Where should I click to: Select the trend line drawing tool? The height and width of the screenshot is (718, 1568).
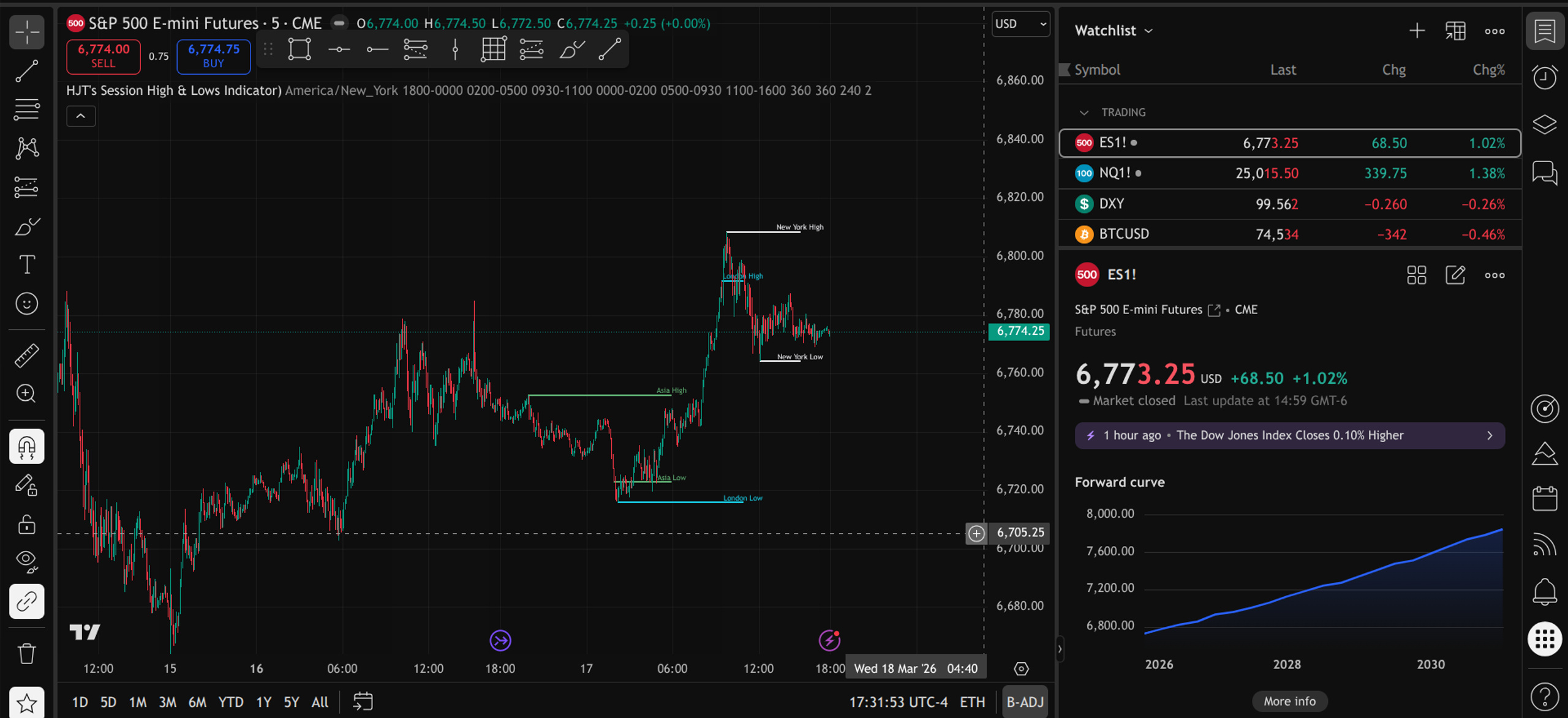[26, 71]
